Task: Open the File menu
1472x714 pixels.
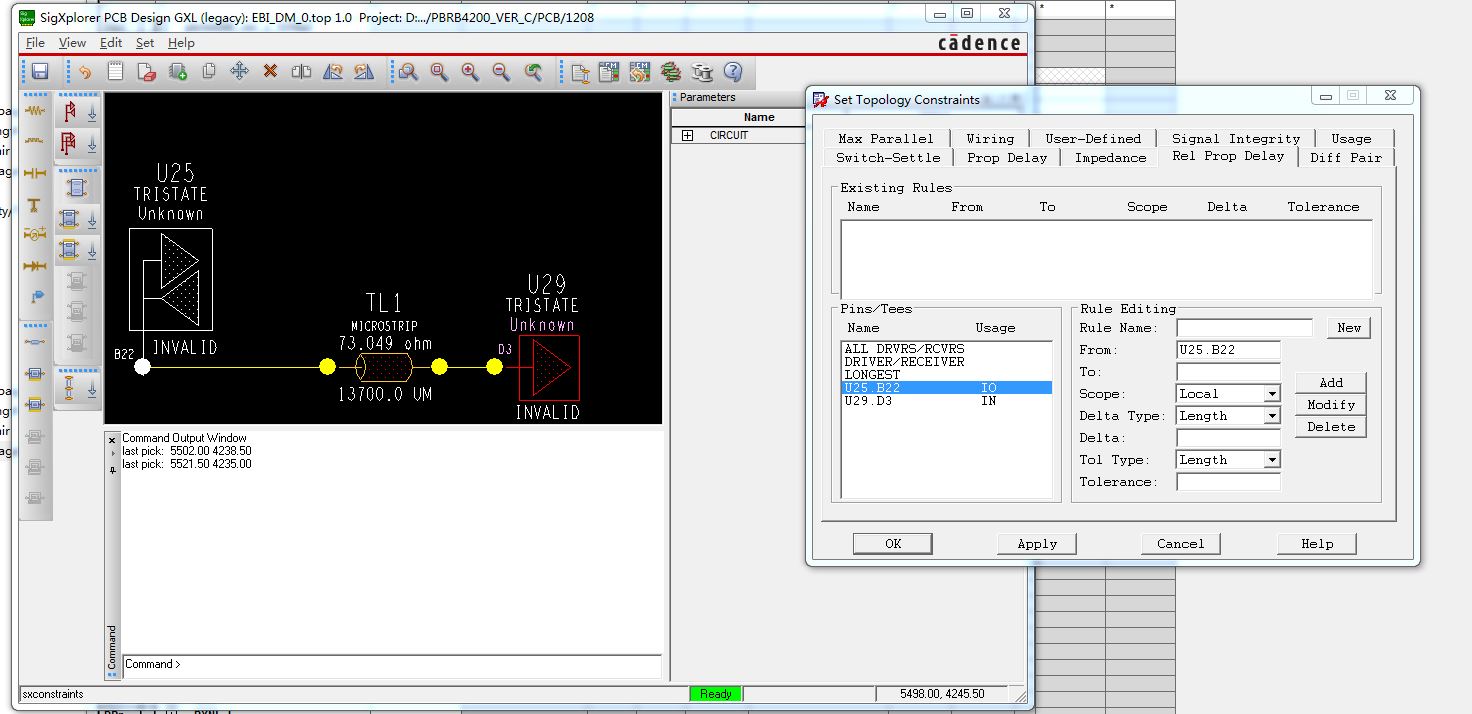Action: [x=35, y=43]
